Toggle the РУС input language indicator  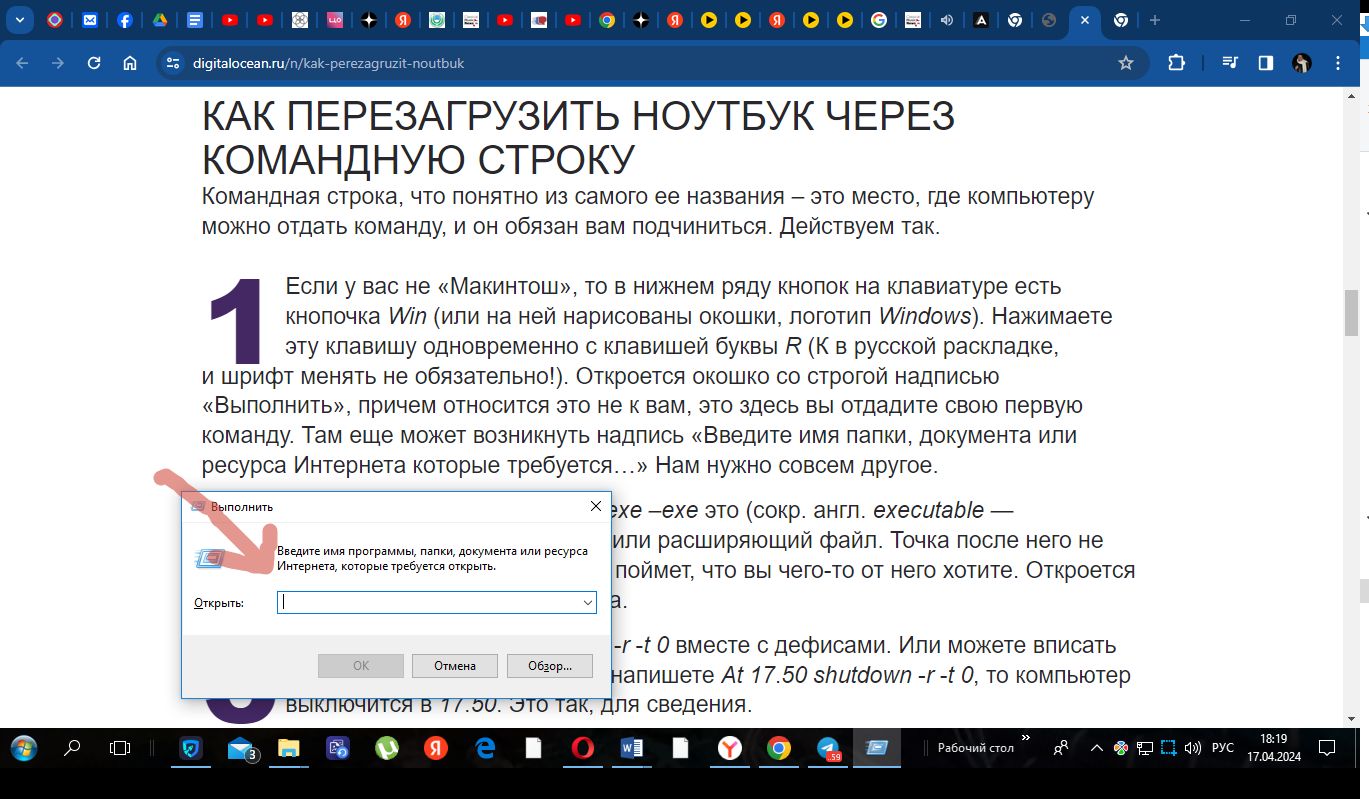pos(1222,748)
